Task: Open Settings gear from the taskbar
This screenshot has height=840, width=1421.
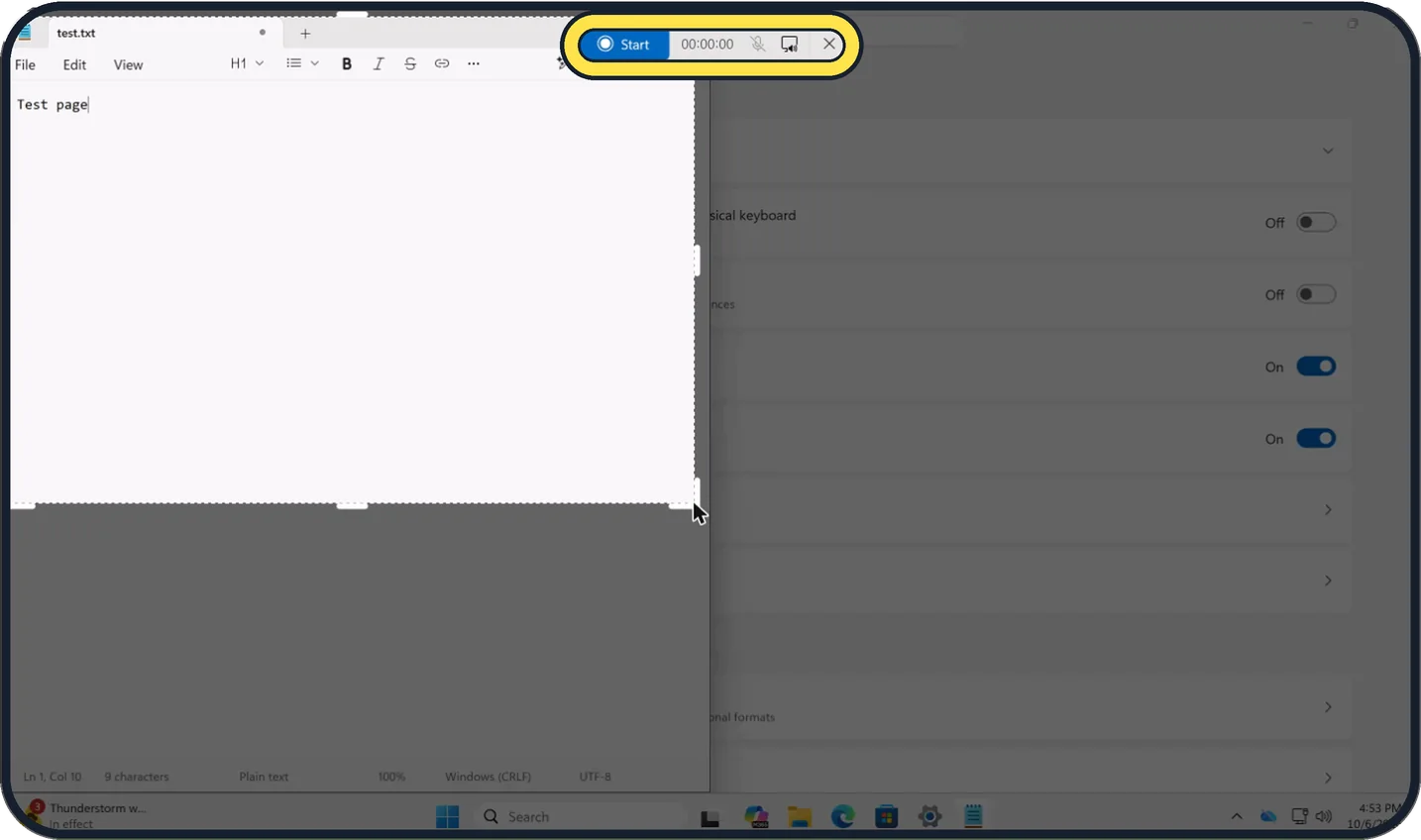Action: pyautogui.click(x=929, y=816)
